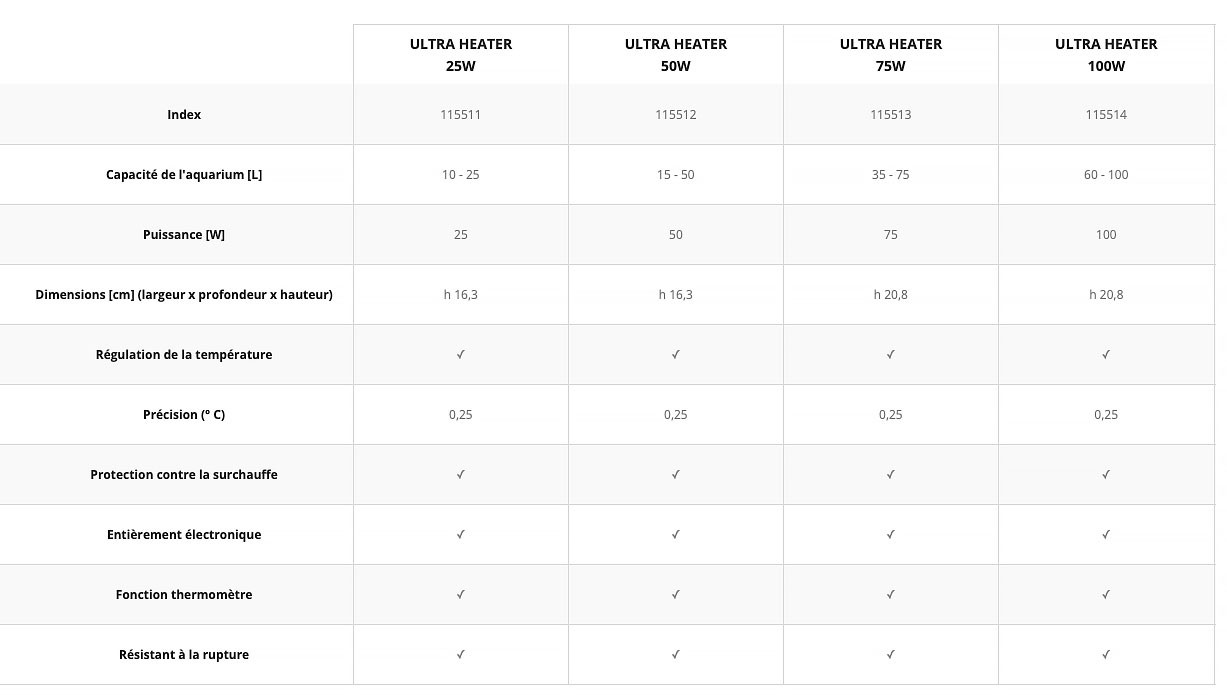Click the 25W temperature regulation checkmark
1227x695 pixels.
(460, 355)
